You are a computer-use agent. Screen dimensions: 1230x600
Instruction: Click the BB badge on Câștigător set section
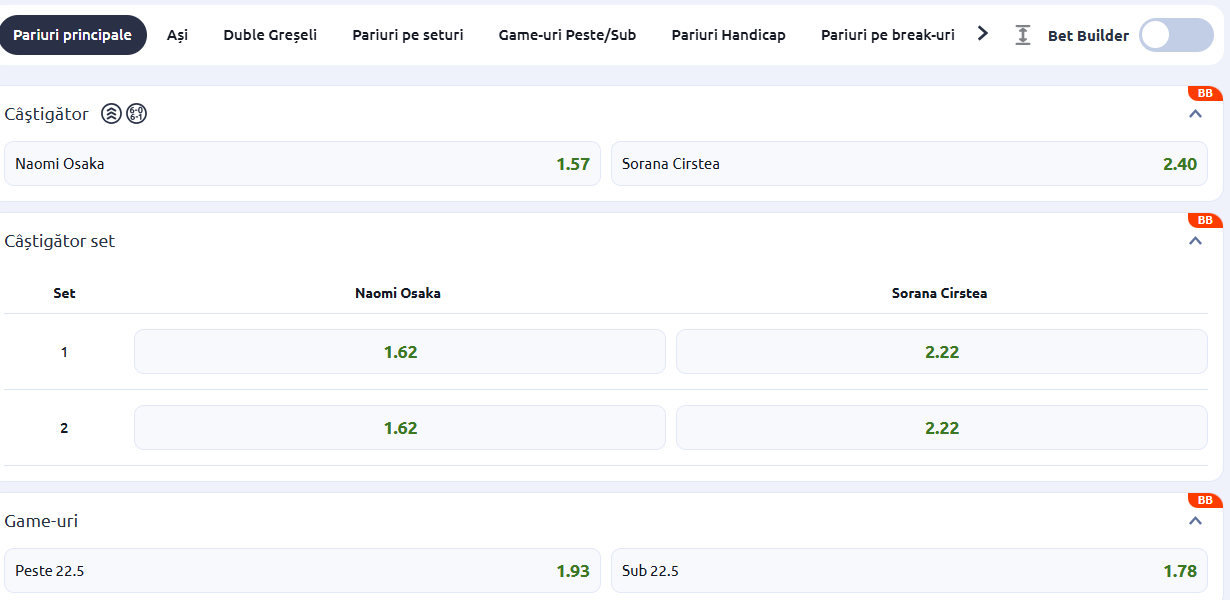[x=1205, y=221]
